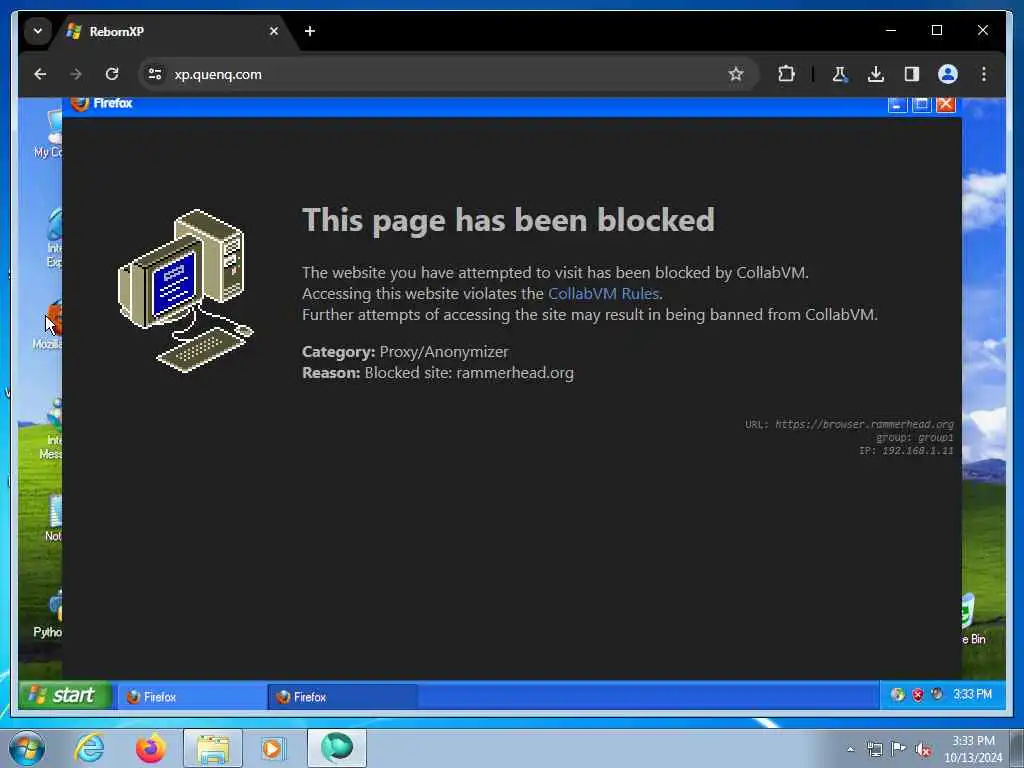Screen dimensions: 1024x768
Task: Select the RebornXP browser tab
Action: 173,31
